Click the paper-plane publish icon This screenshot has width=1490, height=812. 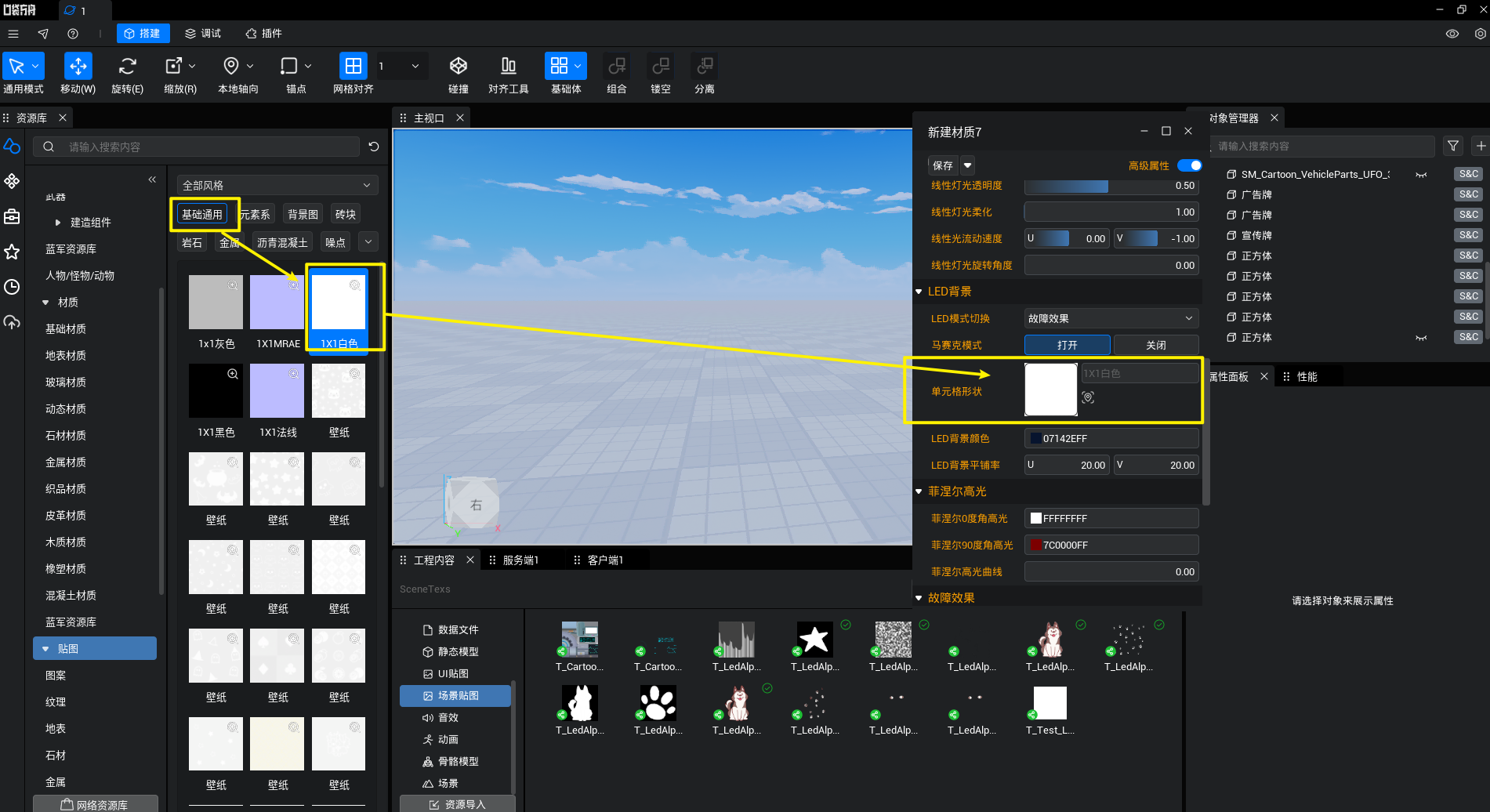point(43,34)
